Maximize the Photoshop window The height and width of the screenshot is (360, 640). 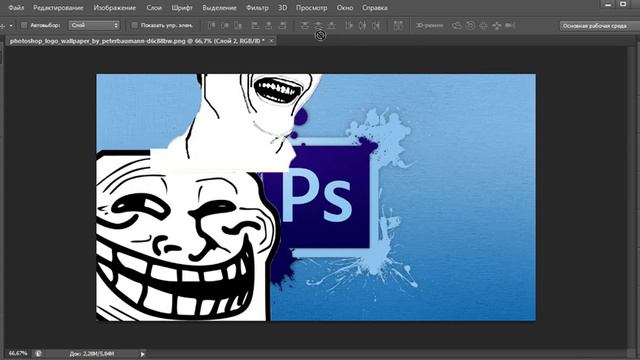click(623, 4)
